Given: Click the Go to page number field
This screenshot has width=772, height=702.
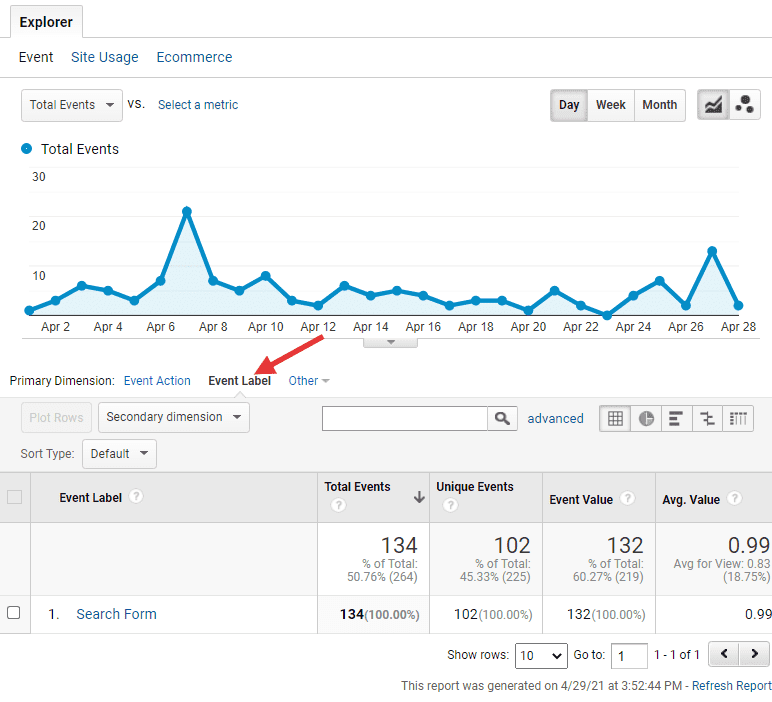Looking at the screenshot, I should (x=629, y=656).
